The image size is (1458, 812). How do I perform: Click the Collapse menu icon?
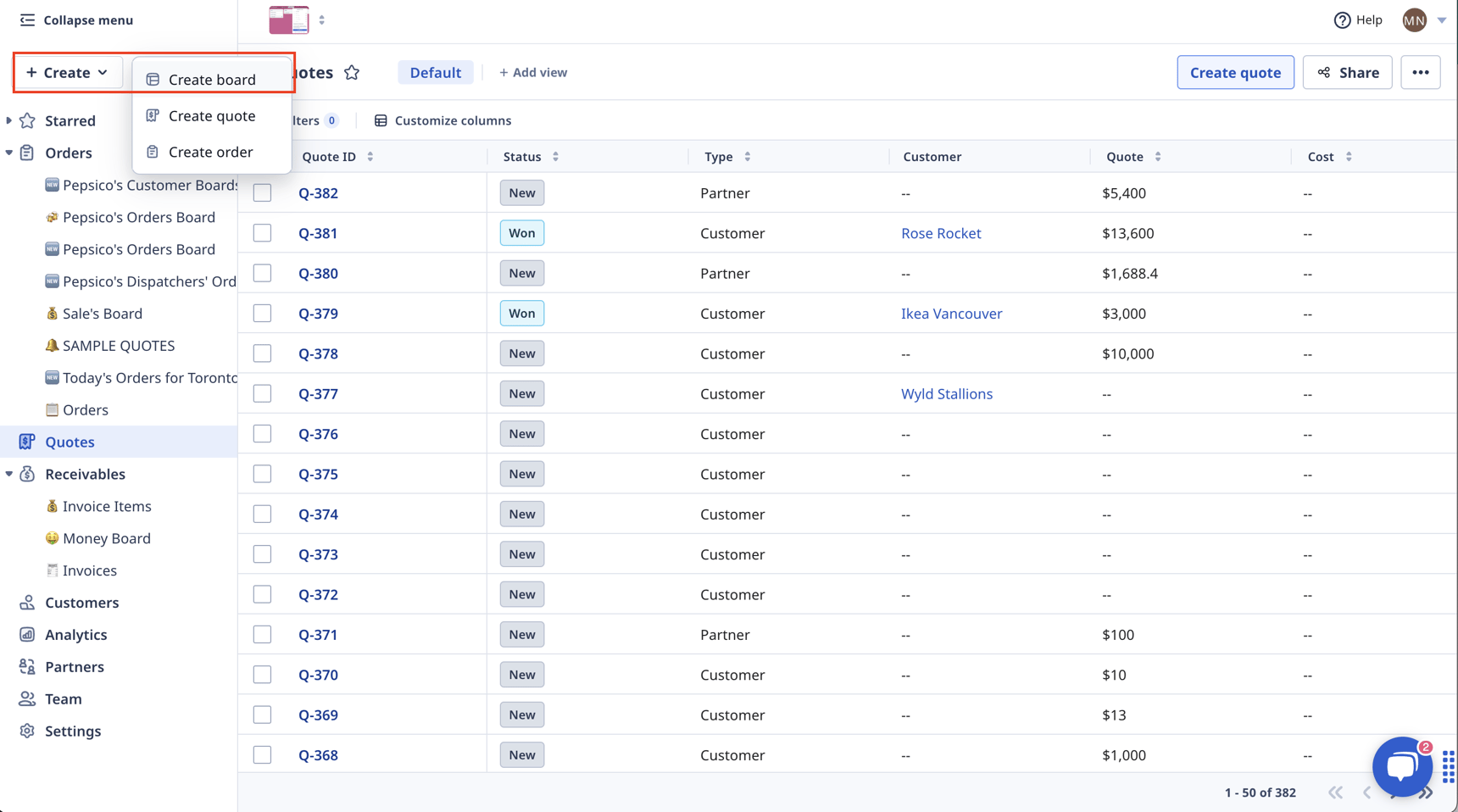point(27,19)
